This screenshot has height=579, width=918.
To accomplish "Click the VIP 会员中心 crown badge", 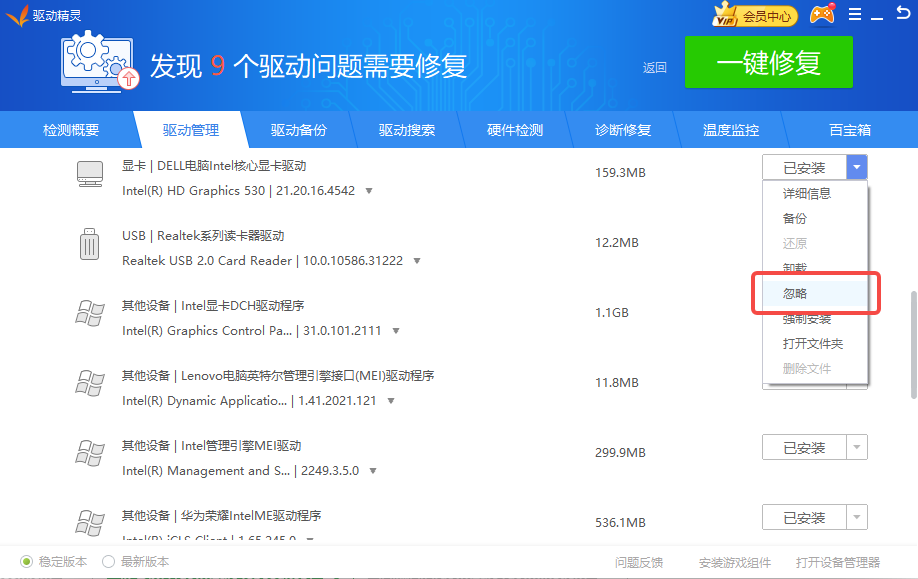I will point(753,15).
